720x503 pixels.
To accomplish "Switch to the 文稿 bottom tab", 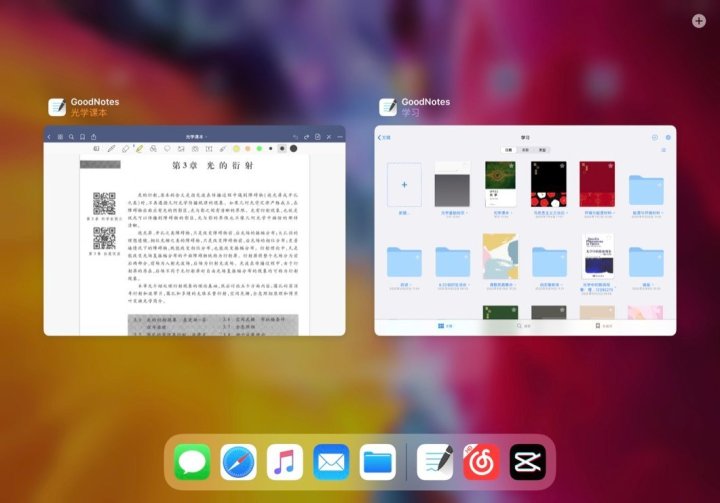I will [x=445, y=326].
